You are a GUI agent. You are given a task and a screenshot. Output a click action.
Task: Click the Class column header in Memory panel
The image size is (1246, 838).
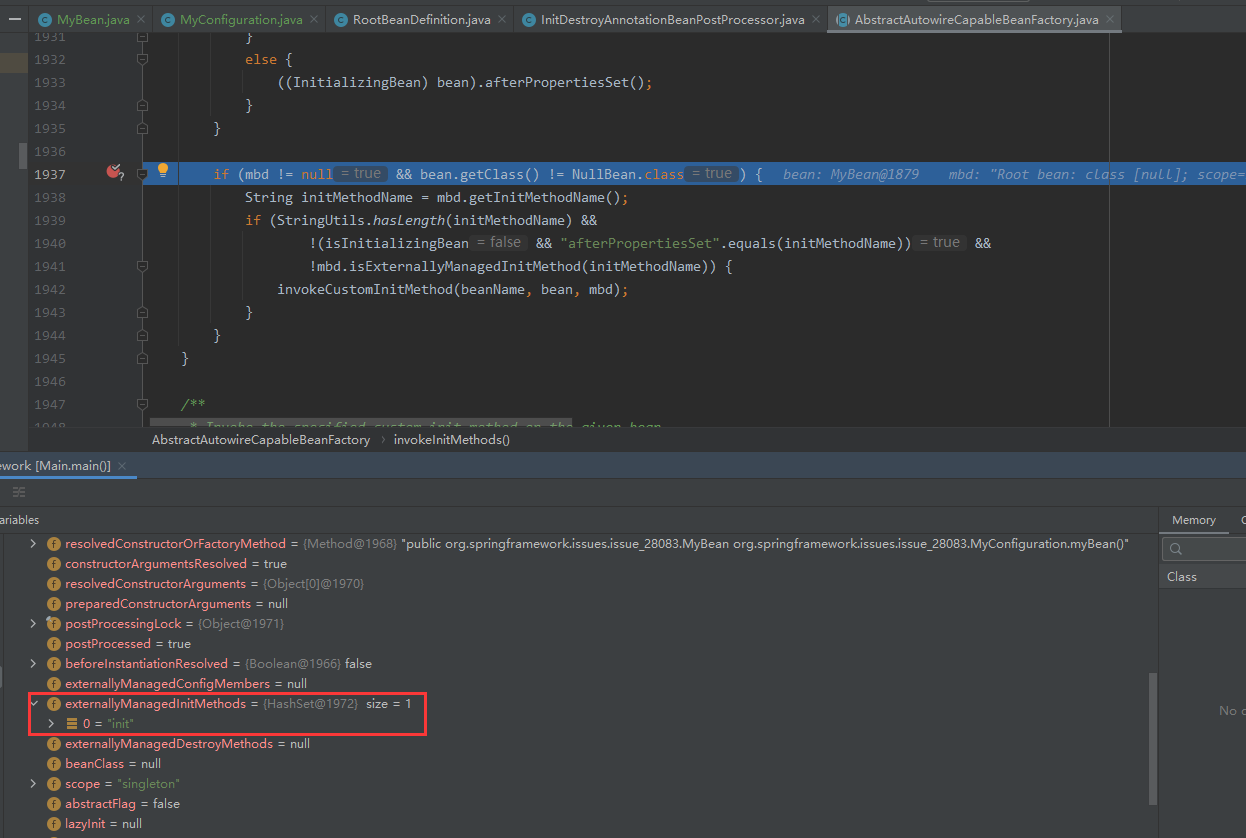pyautogui.click(x=1181, y=577)
